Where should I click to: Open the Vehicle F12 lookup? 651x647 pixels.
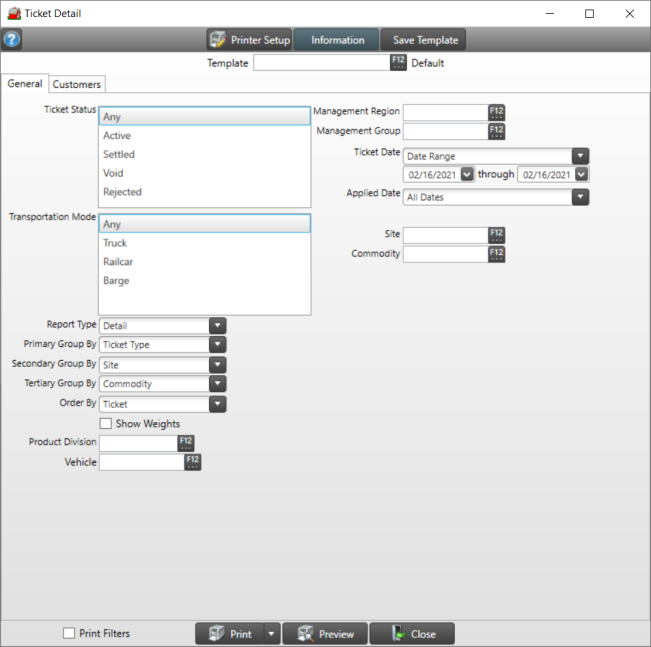pyautogui.click(x=192, y=462)
